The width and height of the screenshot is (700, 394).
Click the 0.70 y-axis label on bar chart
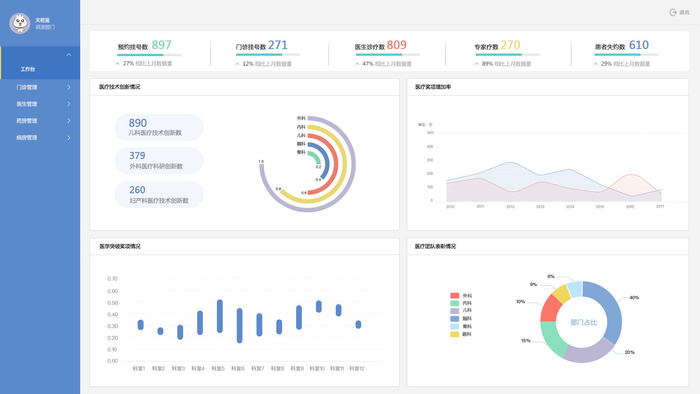[x=112, y=279]
